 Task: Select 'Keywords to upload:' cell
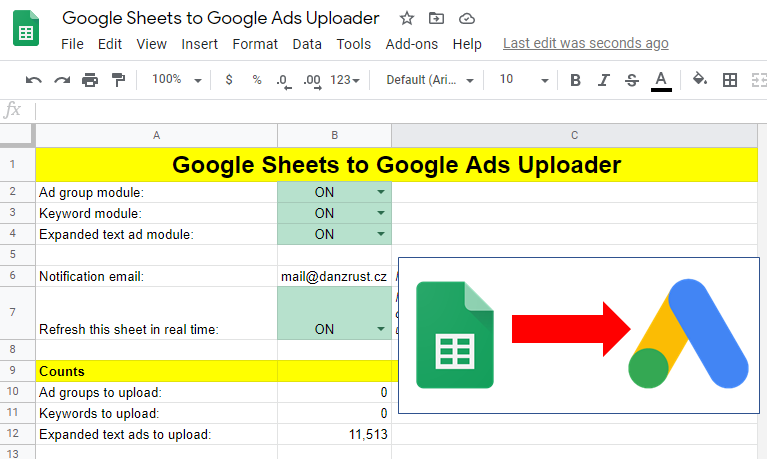[157, 413]
